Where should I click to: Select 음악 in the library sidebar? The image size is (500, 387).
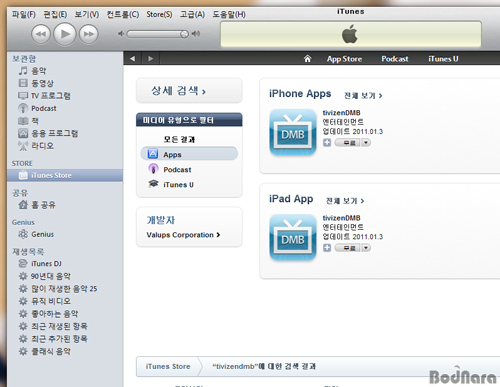pos(65,71)
